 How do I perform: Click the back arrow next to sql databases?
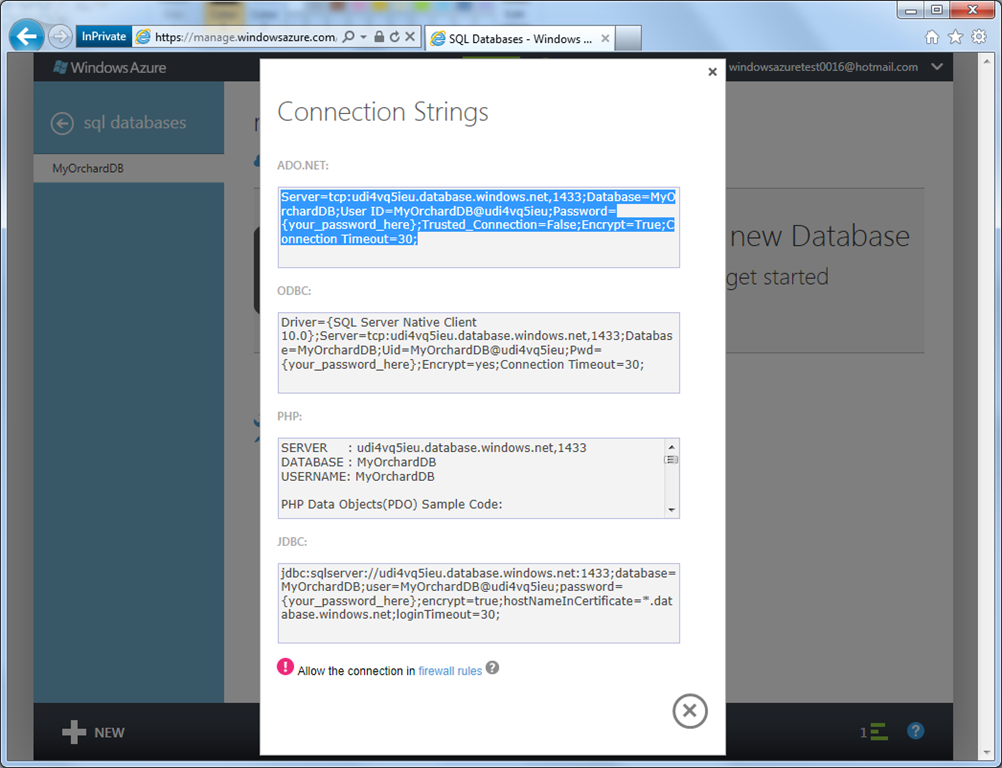coord(62,123)
